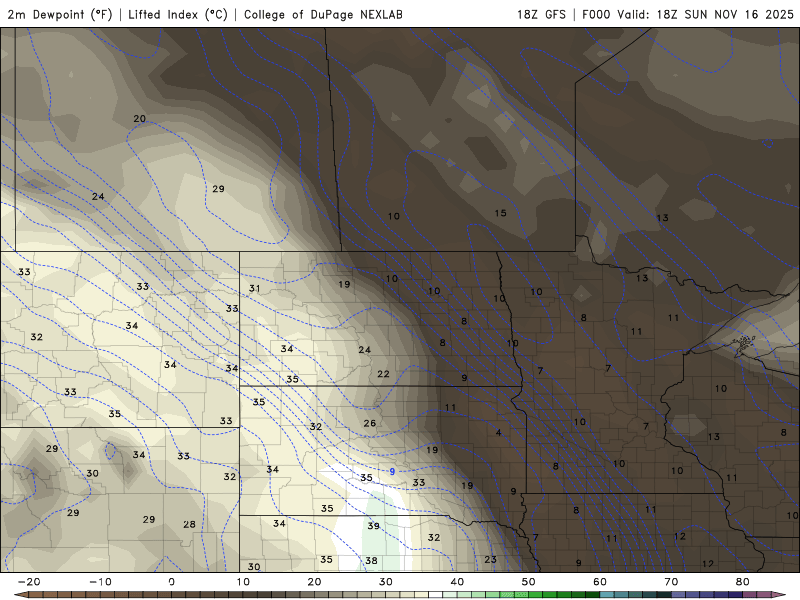Click the 60 label on the color scale
800x600 pixels.
(x=600, y=582)
